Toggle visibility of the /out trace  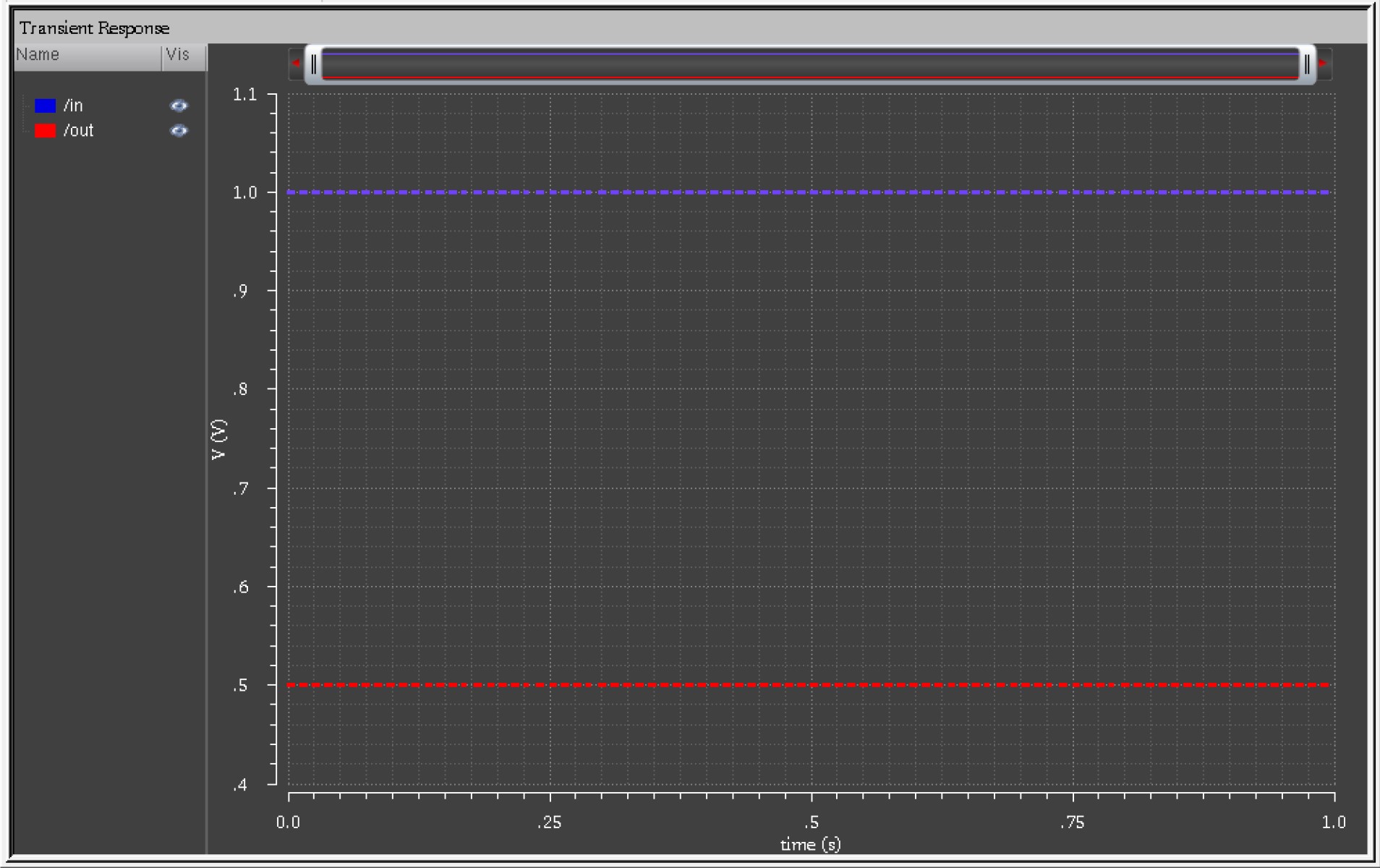(179, 131)
